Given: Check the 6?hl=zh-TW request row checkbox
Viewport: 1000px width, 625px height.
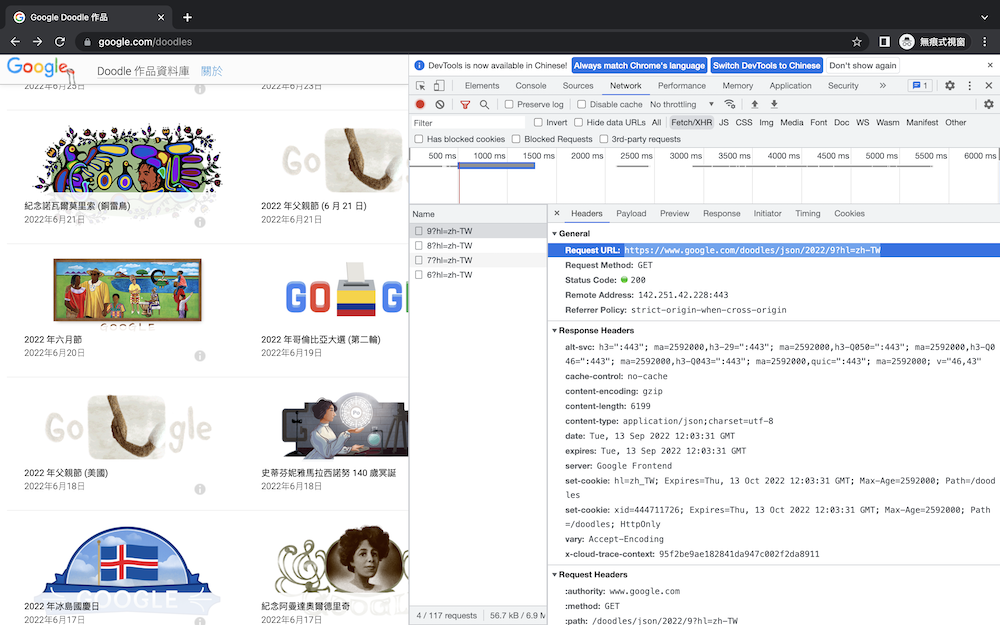Looking at the screenshot, I should point(418,275).
